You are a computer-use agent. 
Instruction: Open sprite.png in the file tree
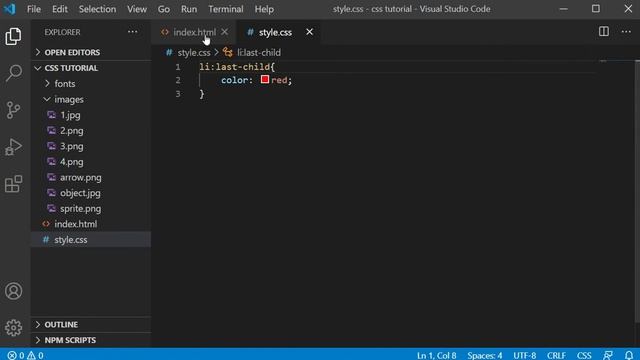[x=91, y=209]
